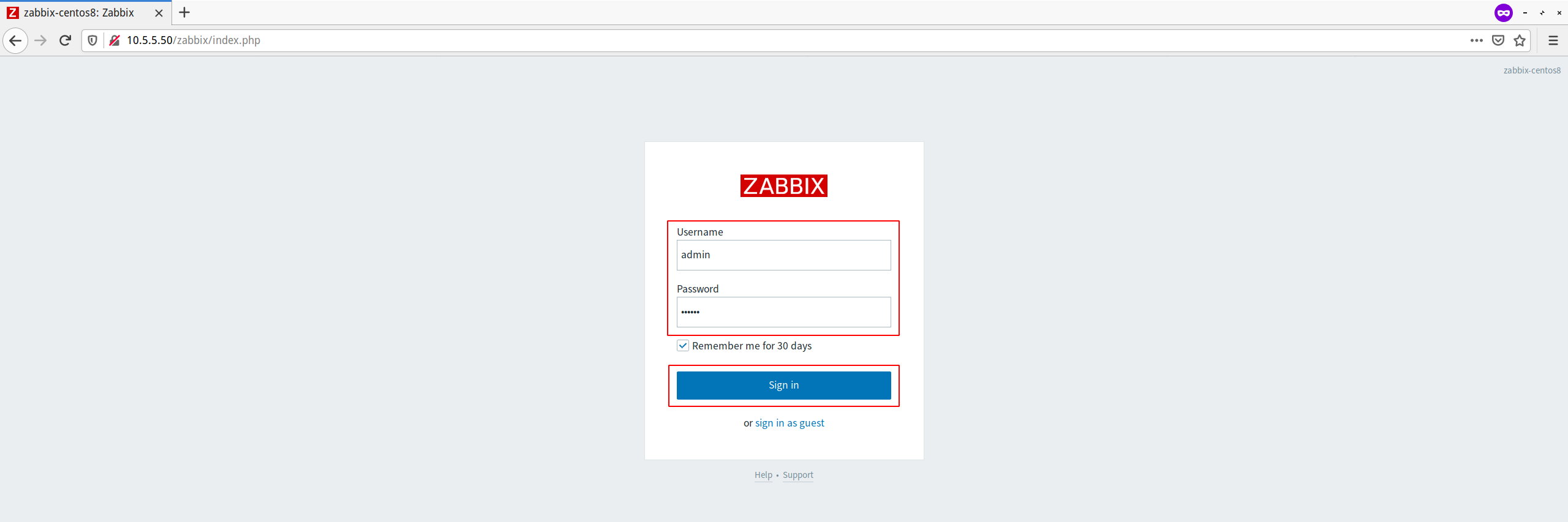Open a new tab with plus button
Image resolution: width=1568 pixels, height=522 pixels.
pos(184,12)
